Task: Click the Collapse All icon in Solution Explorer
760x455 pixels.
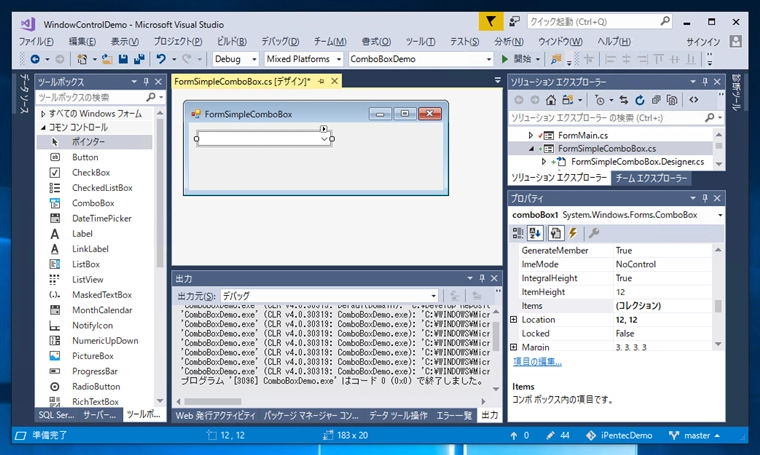Action: pos(656,100)
